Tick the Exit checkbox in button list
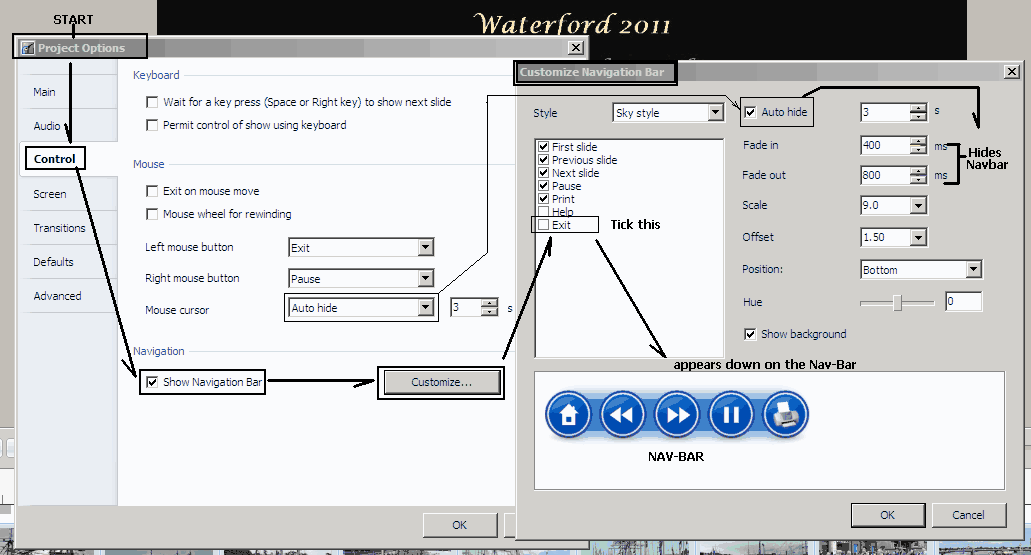 pos(543,225)
